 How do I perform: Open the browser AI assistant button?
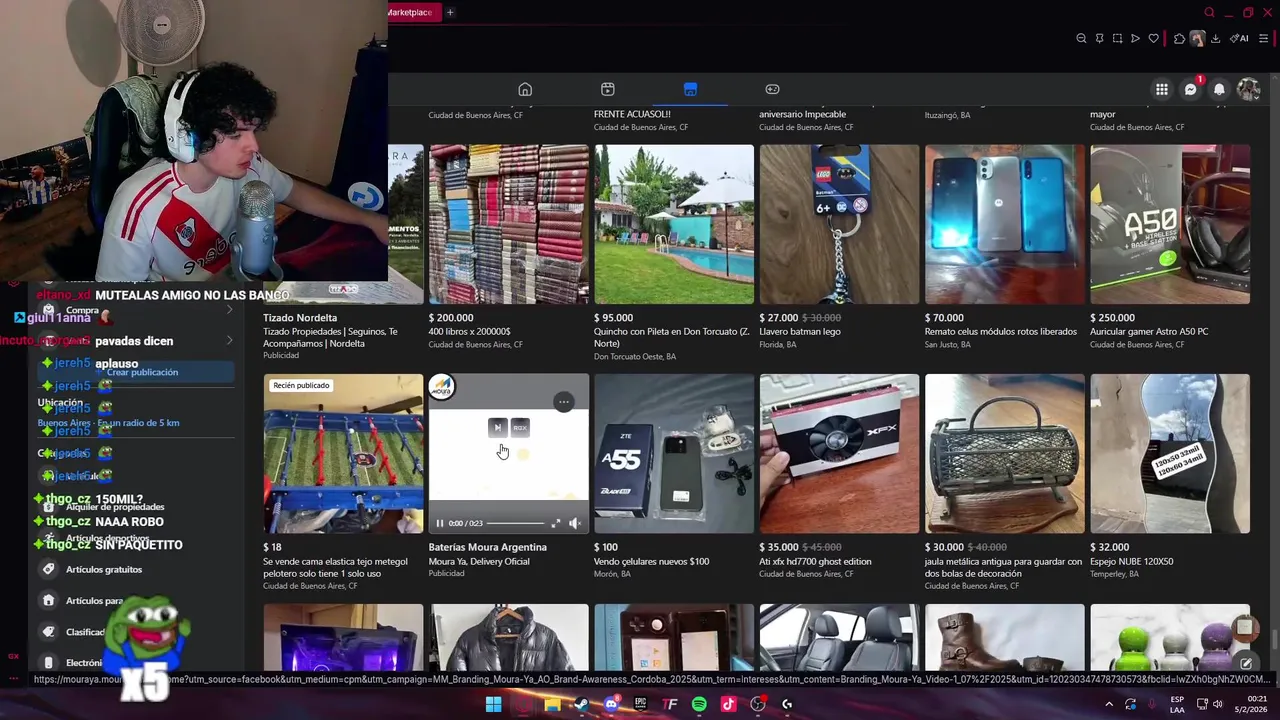(1240, 38)
